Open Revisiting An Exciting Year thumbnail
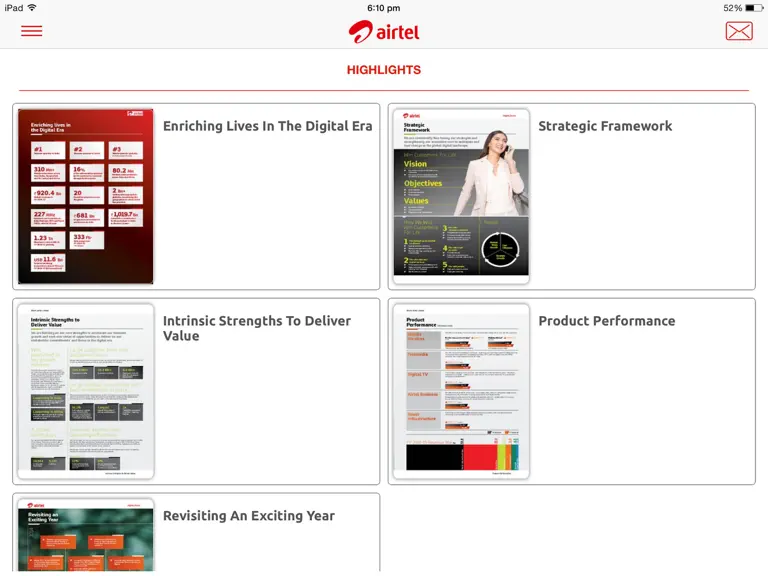 [x=86, y=535]
